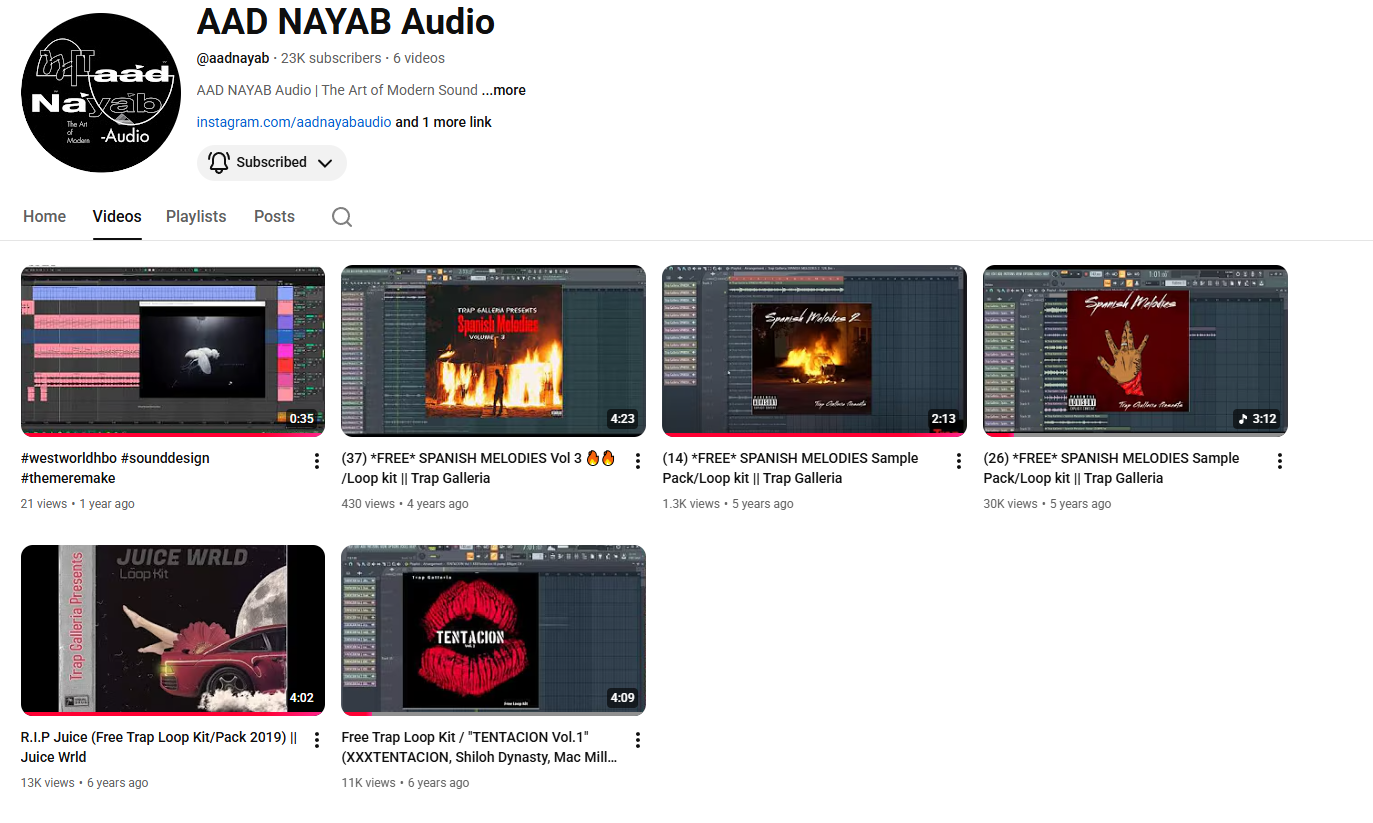Play the Juice WRLD Loop Kit thumbnail
Screen dimensions: 1373x823
click(173, 630)
